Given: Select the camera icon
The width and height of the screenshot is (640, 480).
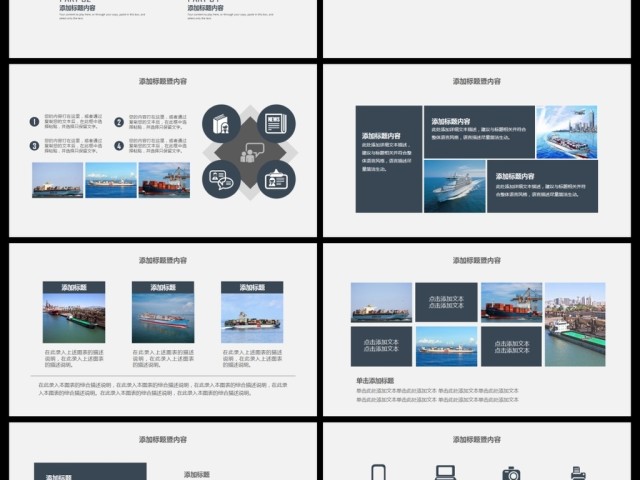Looking at the screenshot, I should [x=511, y=473].
